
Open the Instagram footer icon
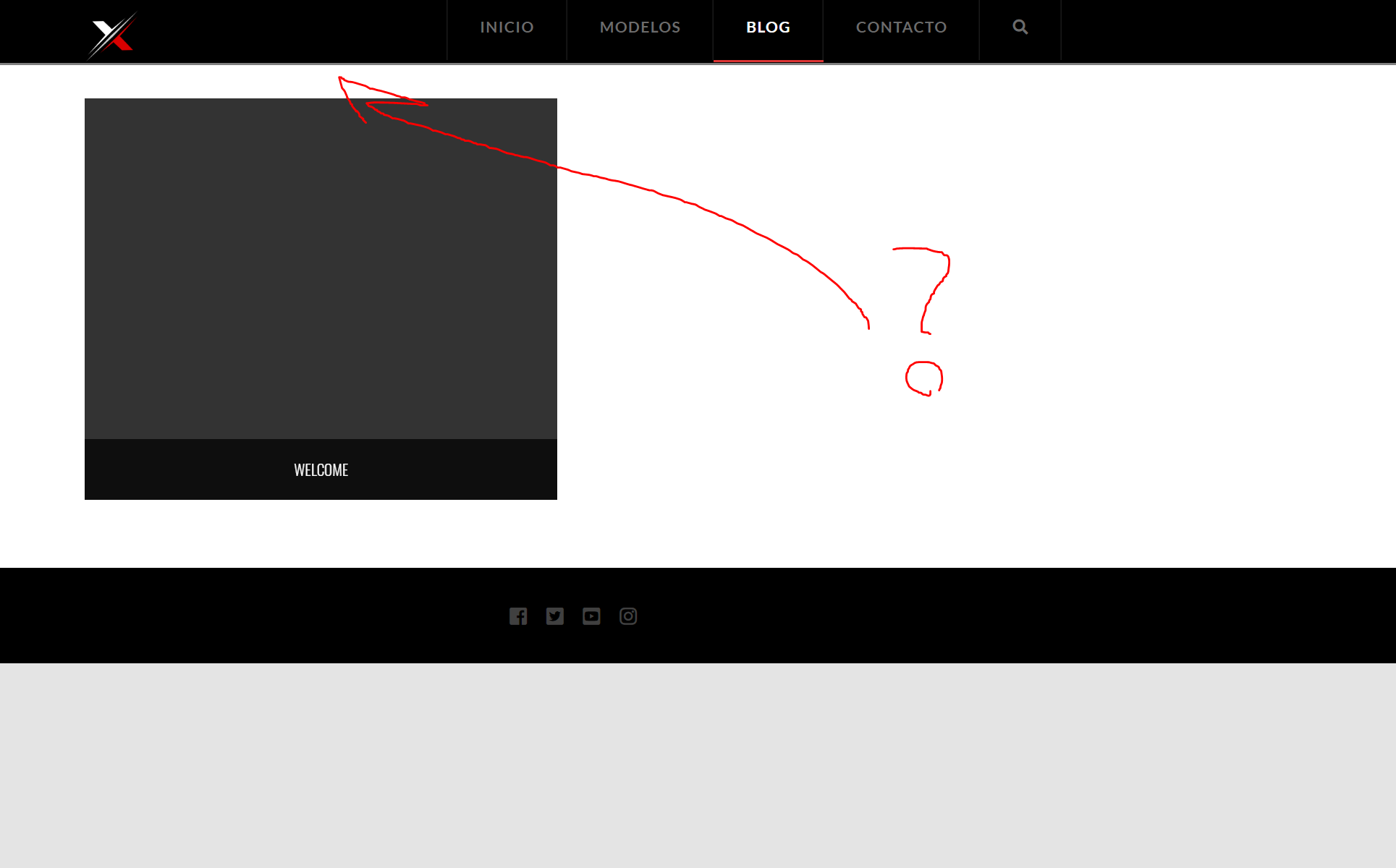coord(628,616)
